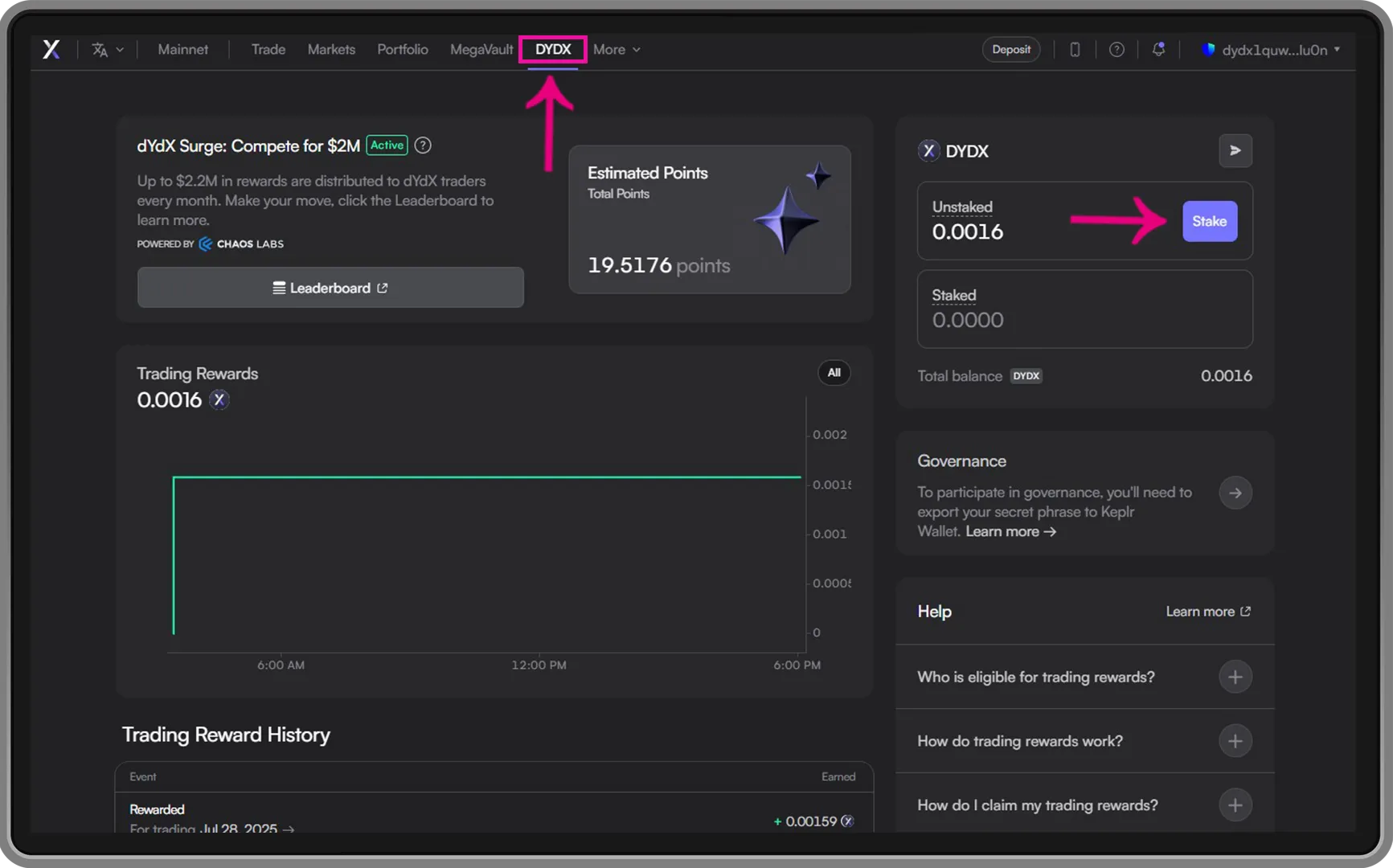Select the All time range filter
Screen dimensions: 1393x868
834,372
